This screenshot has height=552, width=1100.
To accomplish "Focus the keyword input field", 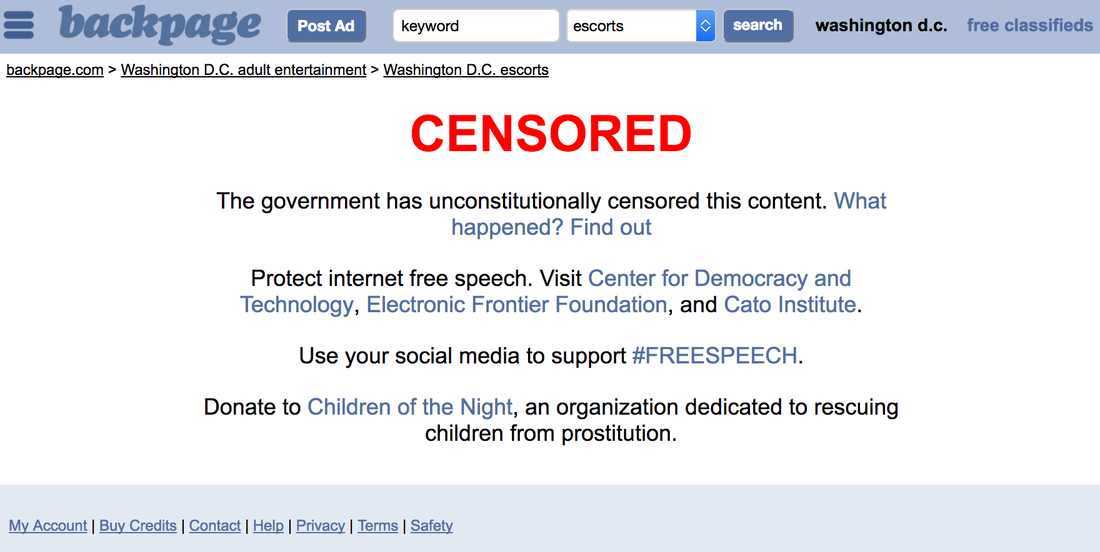I will coord(476,26).
